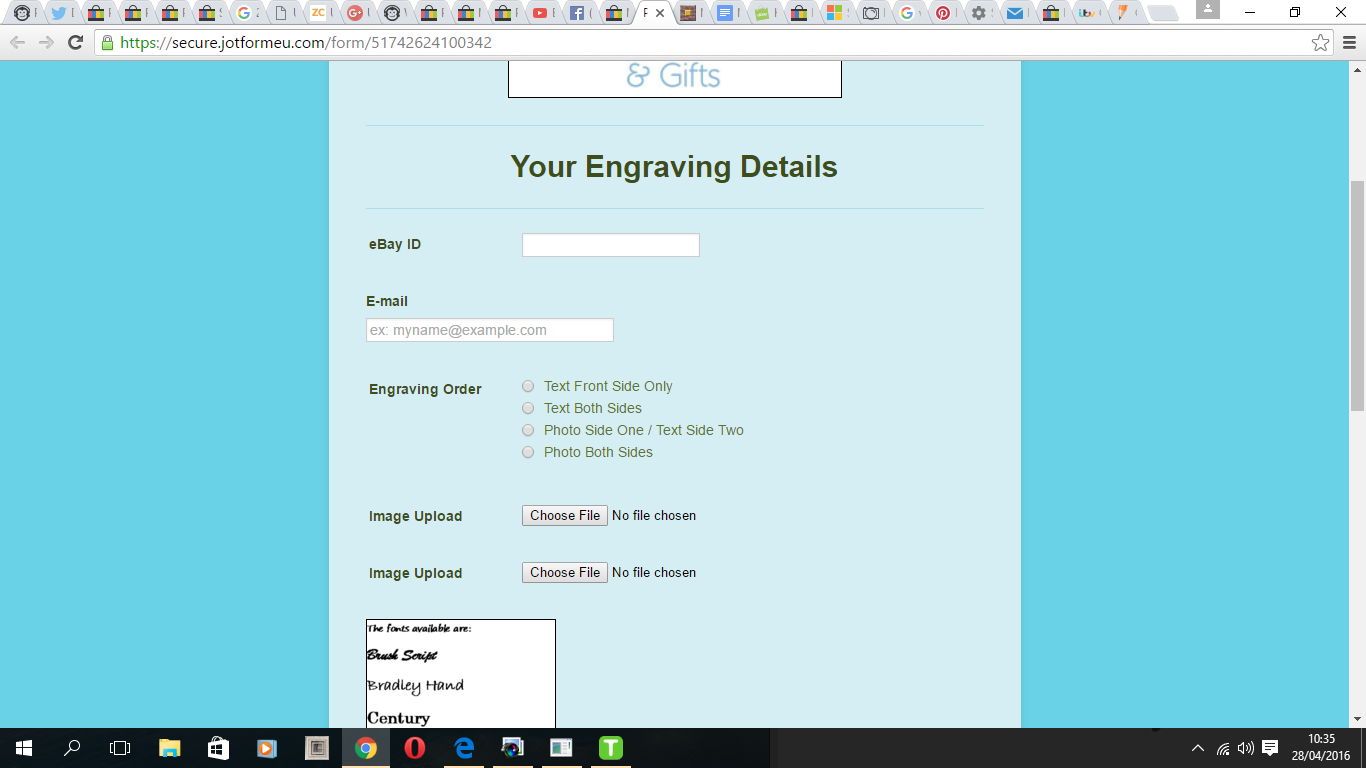Bookmark this page with the star icon
Screen dimensions: 1366x768
click(x=1320, y=43)
